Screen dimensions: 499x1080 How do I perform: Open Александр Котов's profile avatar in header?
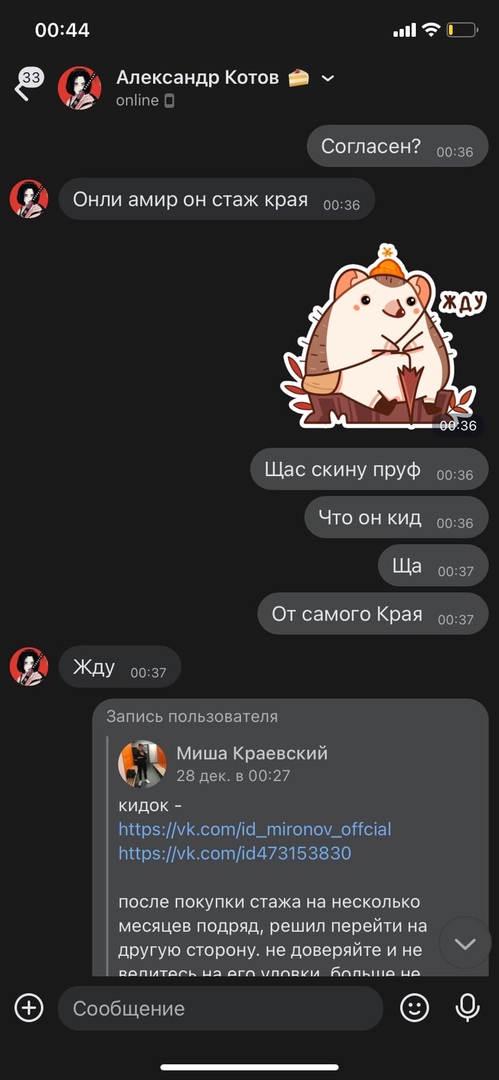pos(80,88)
